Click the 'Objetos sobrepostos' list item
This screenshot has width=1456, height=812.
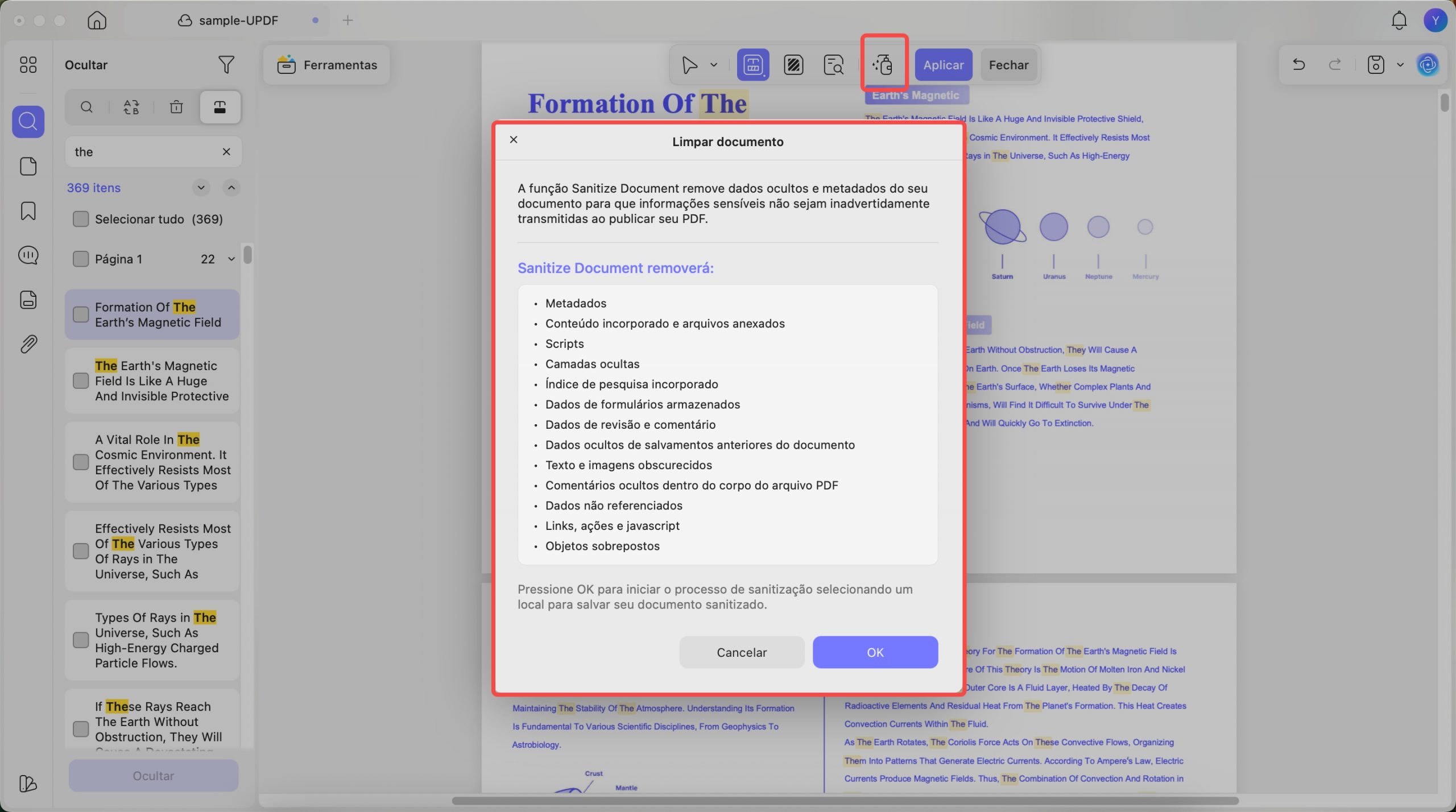coord(602,546)
